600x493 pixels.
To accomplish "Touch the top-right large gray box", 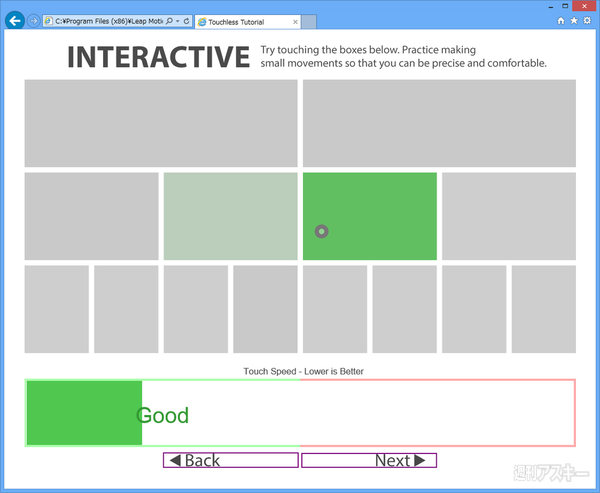I will coord(439,123).
